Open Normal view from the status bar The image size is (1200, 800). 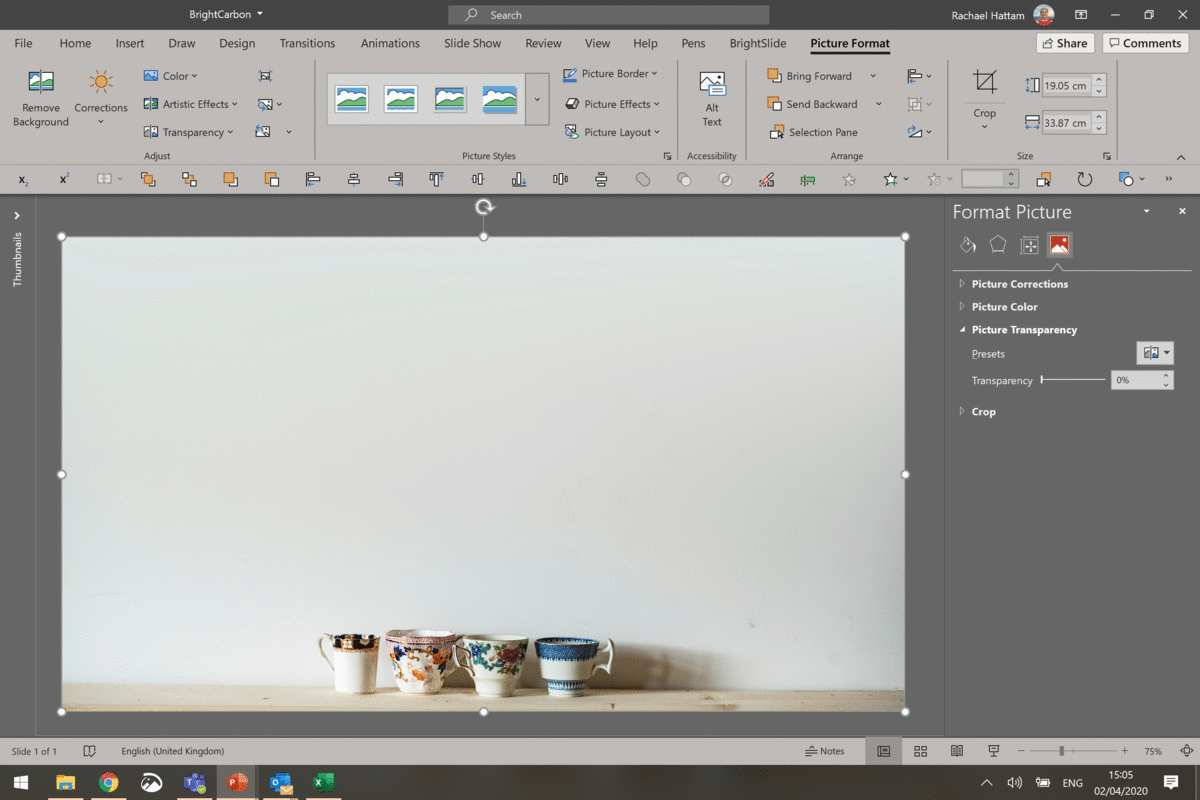coord(883,751)
